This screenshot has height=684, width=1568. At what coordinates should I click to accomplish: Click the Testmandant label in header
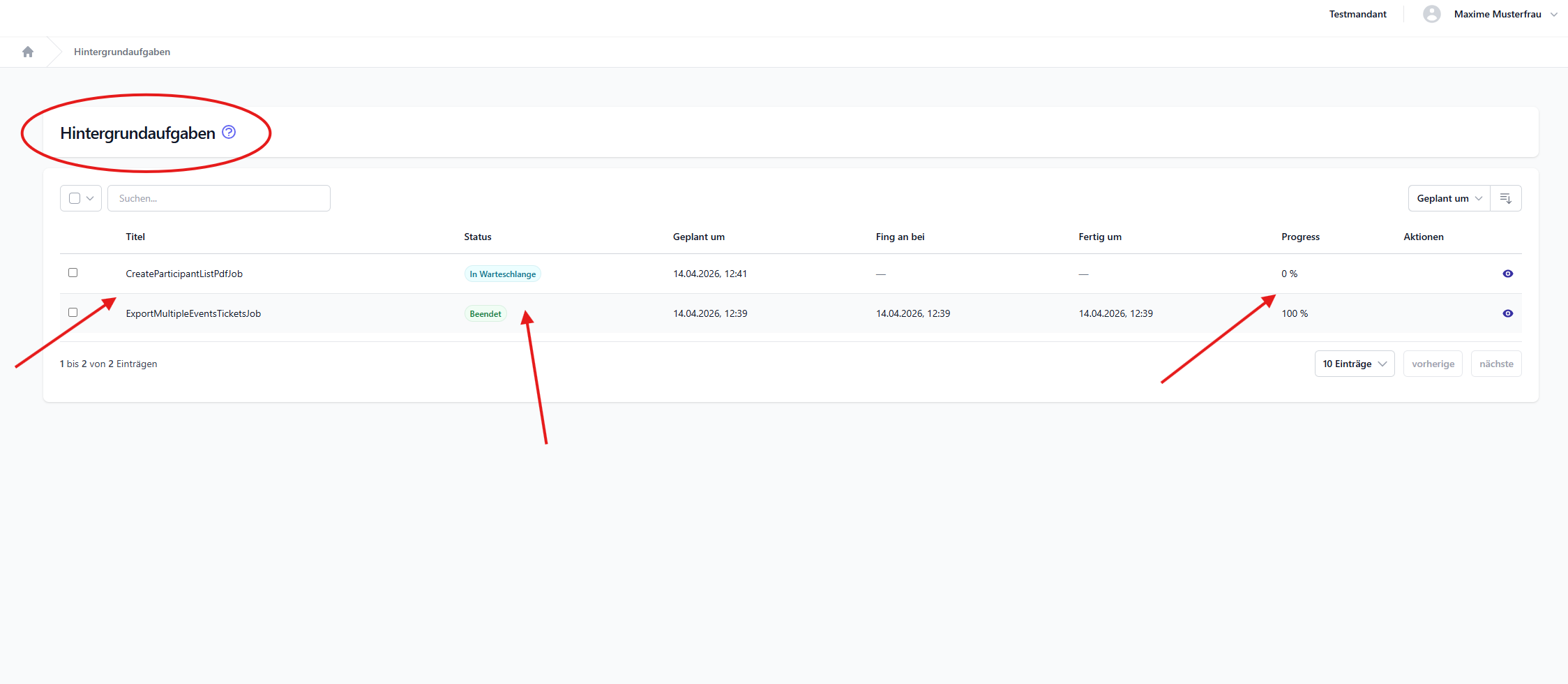pyautogui.click(x=1357, y=14)
